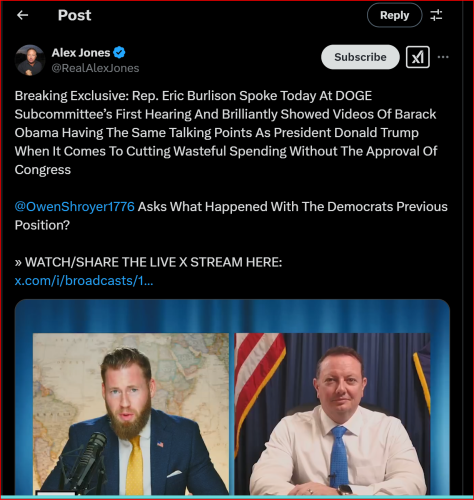
Task: Open the blue-tie congressman video frame
Action: point(333,414)
